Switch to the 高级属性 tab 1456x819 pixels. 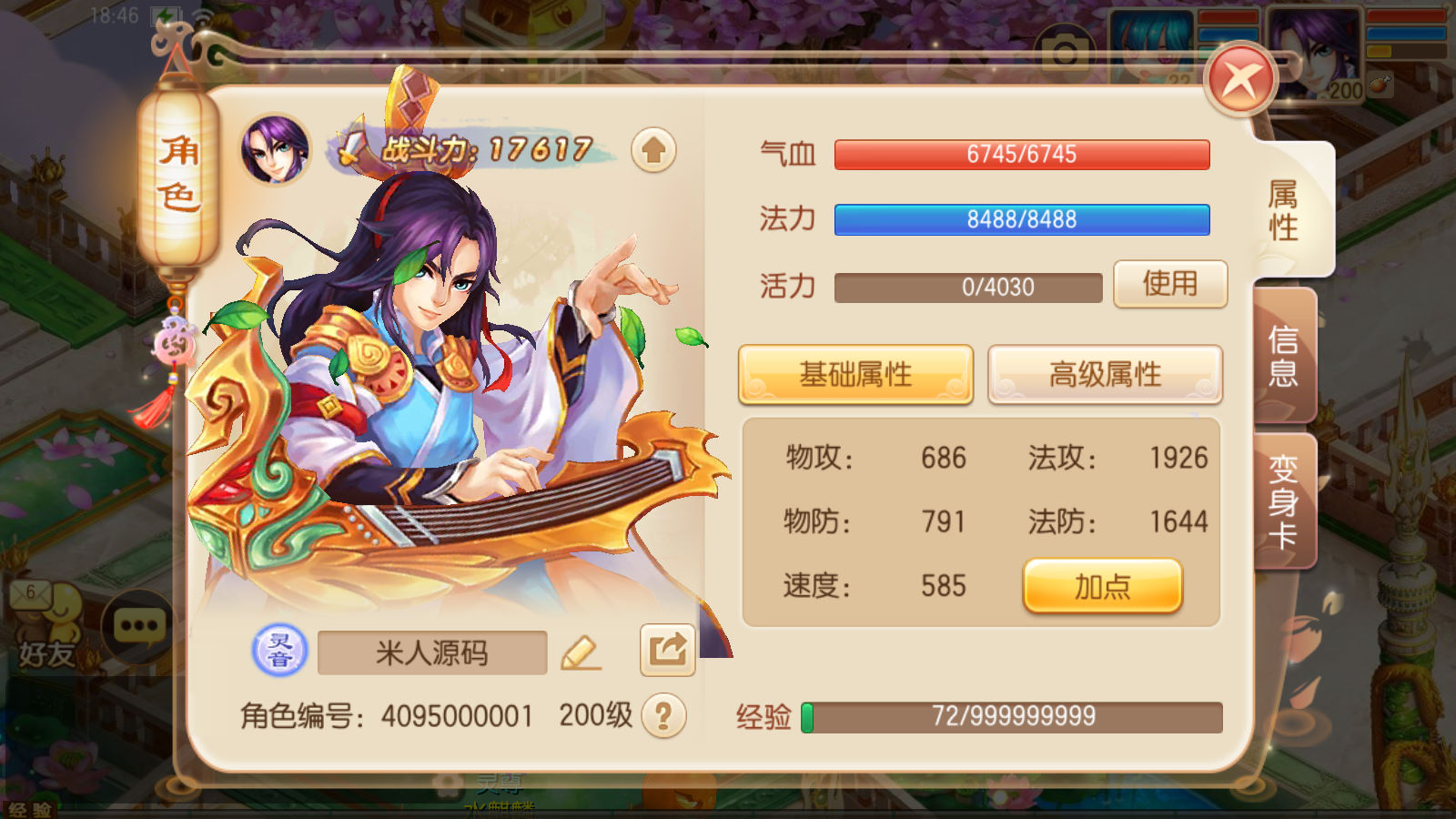click(x=1105, y=374)
